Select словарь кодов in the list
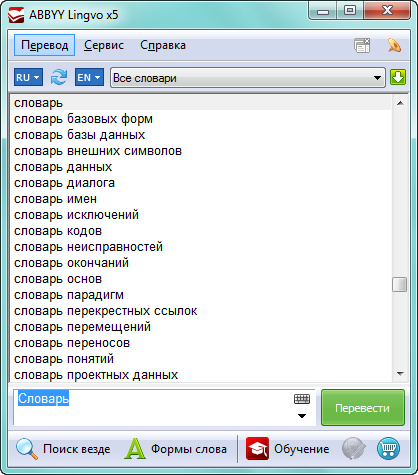The height and width of the screenshot is (475, 418). coord(201,231)
